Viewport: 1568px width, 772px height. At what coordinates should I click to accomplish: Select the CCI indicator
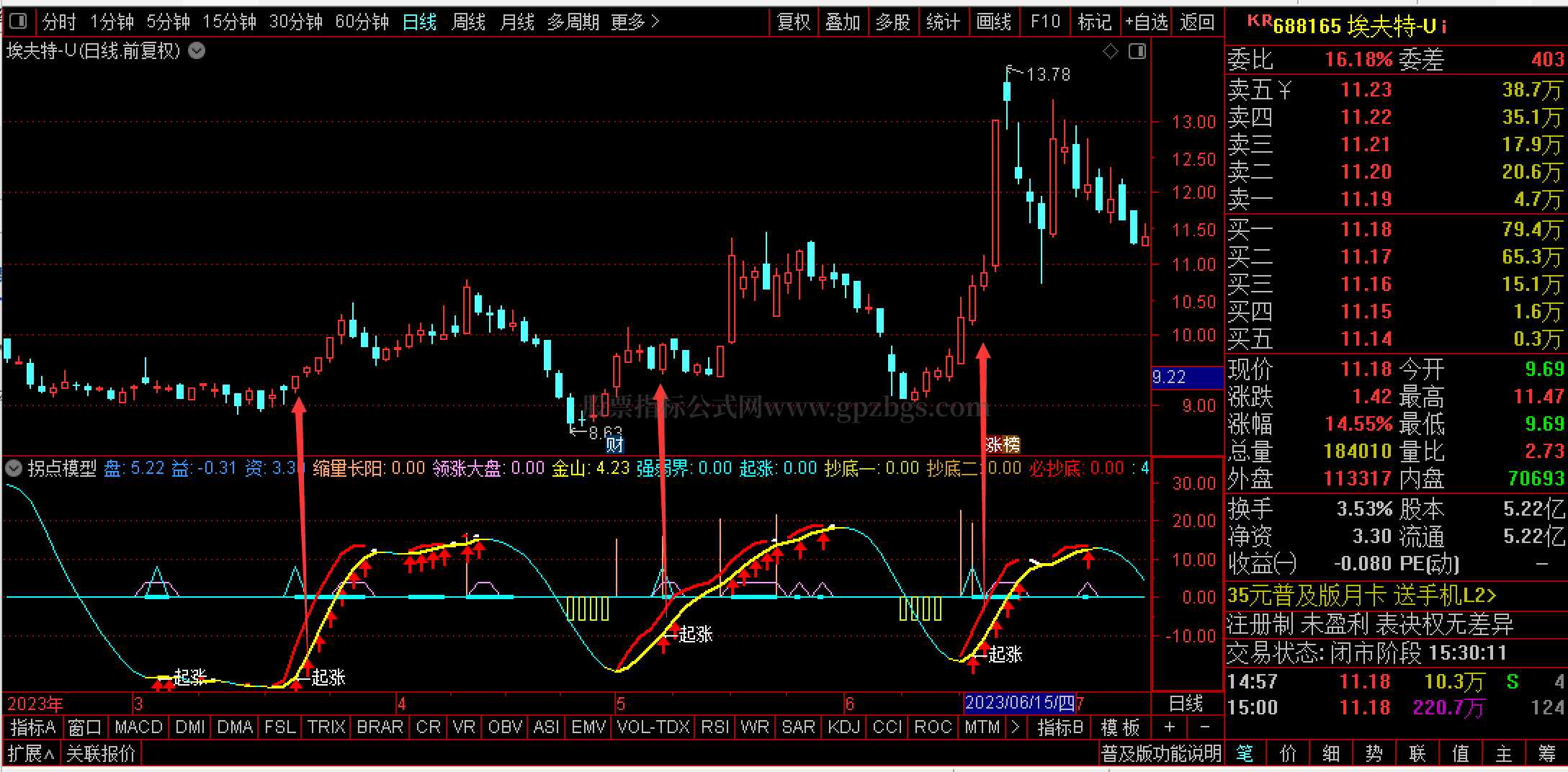tap(888, 727)
